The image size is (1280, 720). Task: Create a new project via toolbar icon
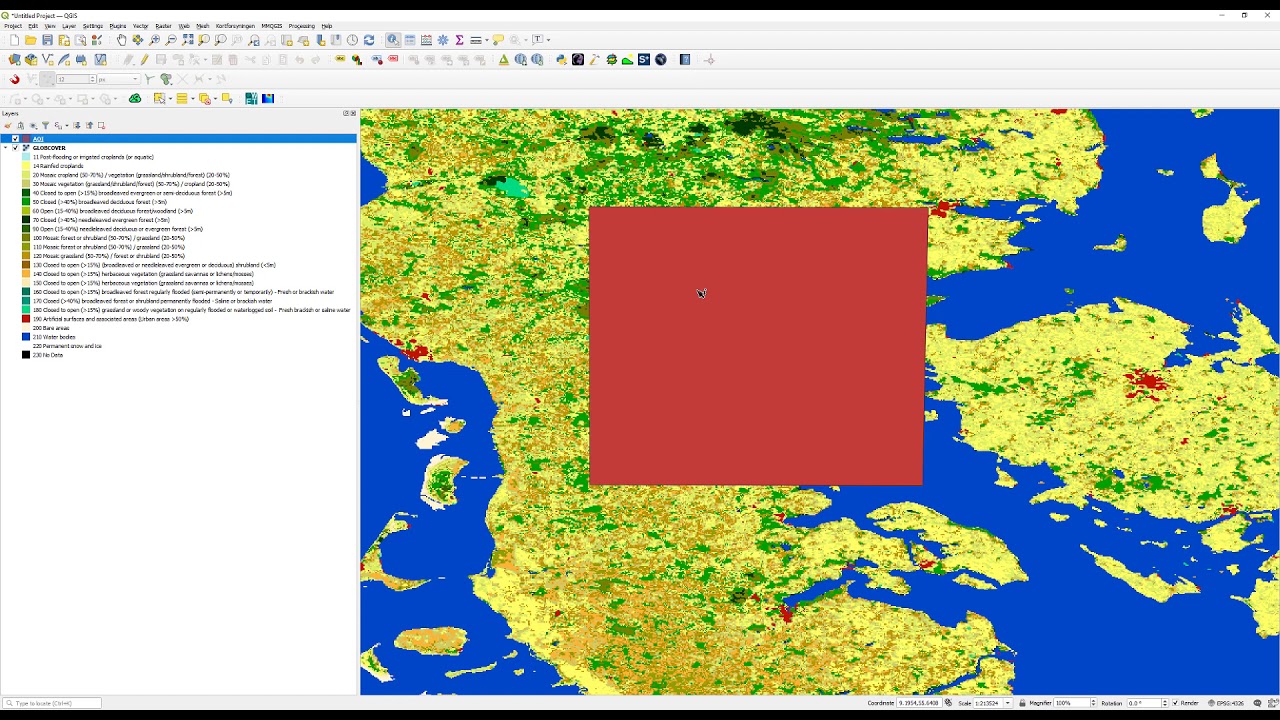pyautogui.click(x=14, y=40)
